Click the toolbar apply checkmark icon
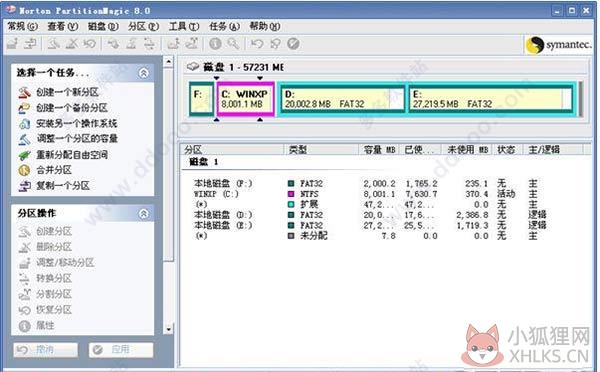600x372 pixels. (293, 44)
